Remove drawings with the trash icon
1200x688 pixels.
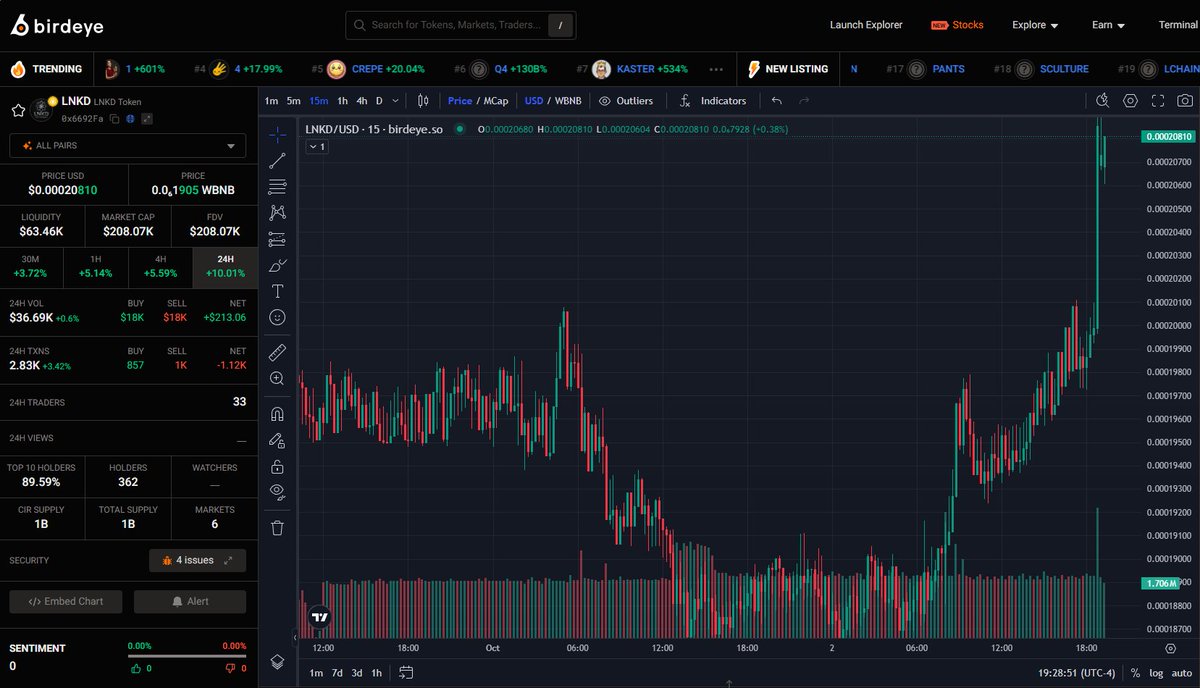click(x=277, y=527)
